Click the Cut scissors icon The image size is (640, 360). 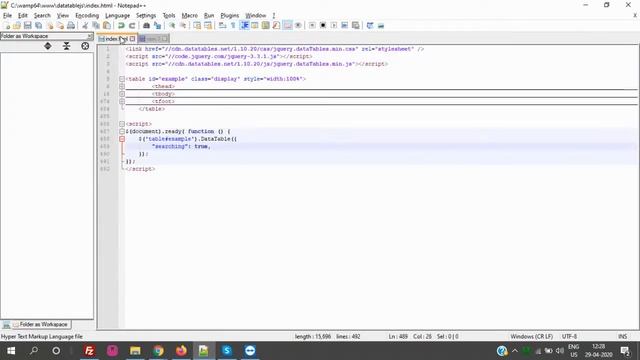coord(85,25)
